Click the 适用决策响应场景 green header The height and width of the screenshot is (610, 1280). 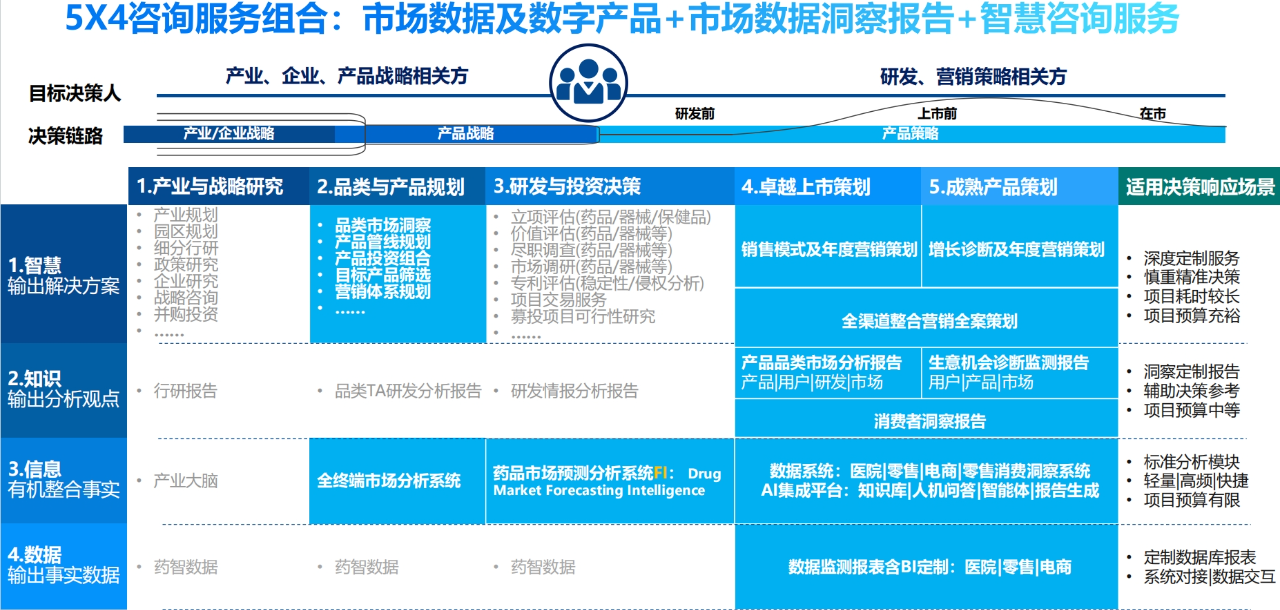[x=1199, y=187]
